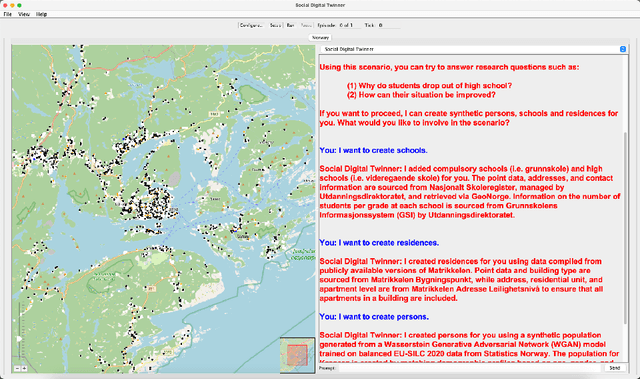Click '(2) How can their situation be improved?'

(x=421, y=95)
